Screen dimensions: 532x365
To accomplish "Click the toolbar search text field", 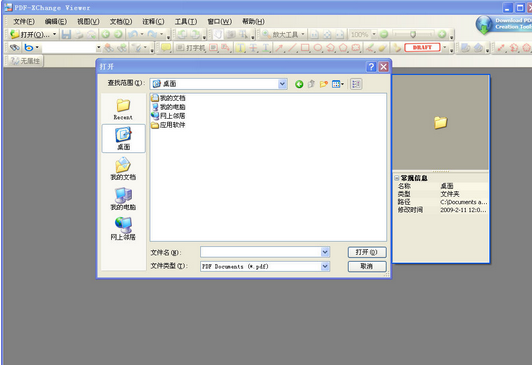I will pos(70,48).
